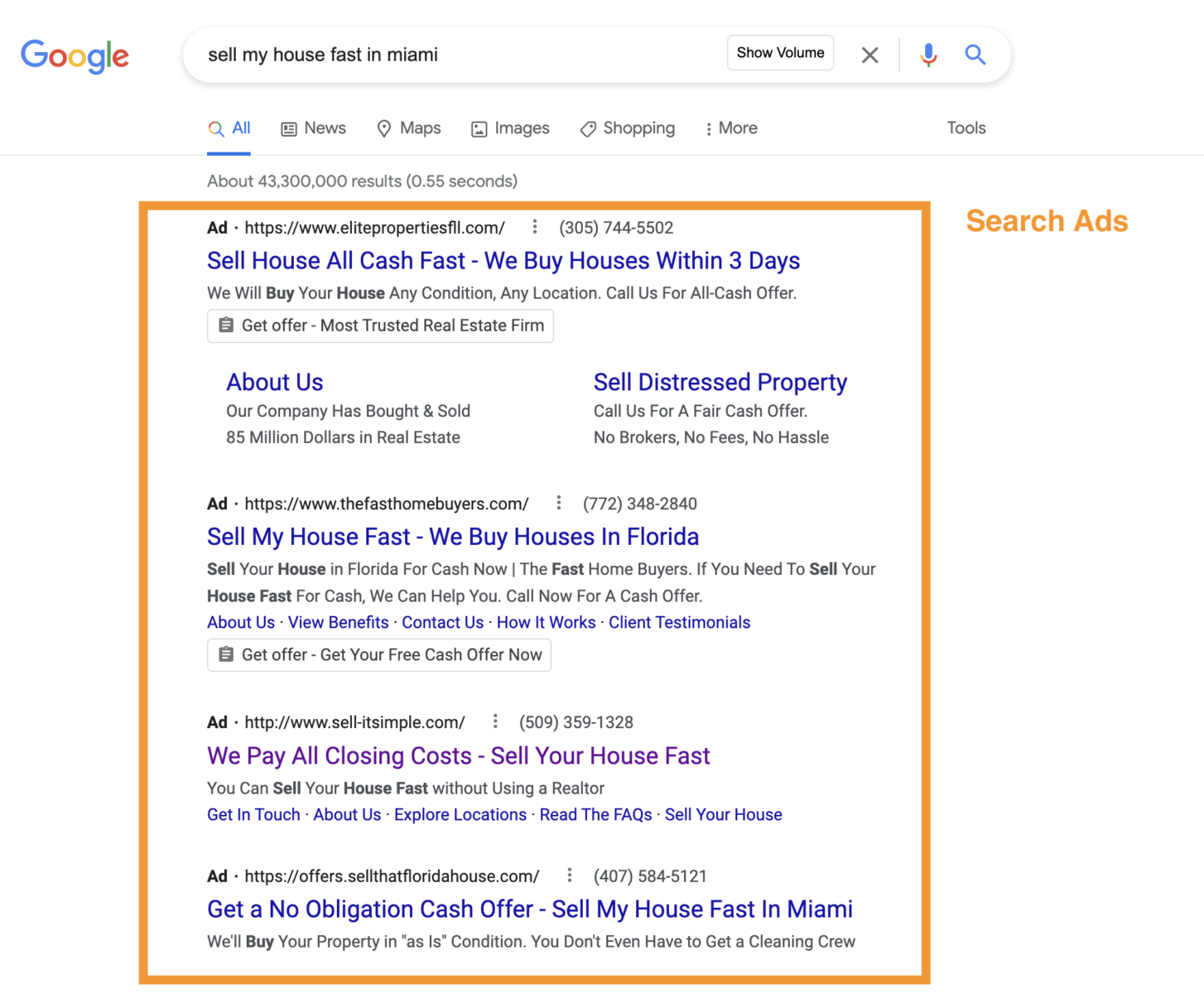Switch to the Images tab
This screenshot has width=1204, height=994.
coord(511,128)
